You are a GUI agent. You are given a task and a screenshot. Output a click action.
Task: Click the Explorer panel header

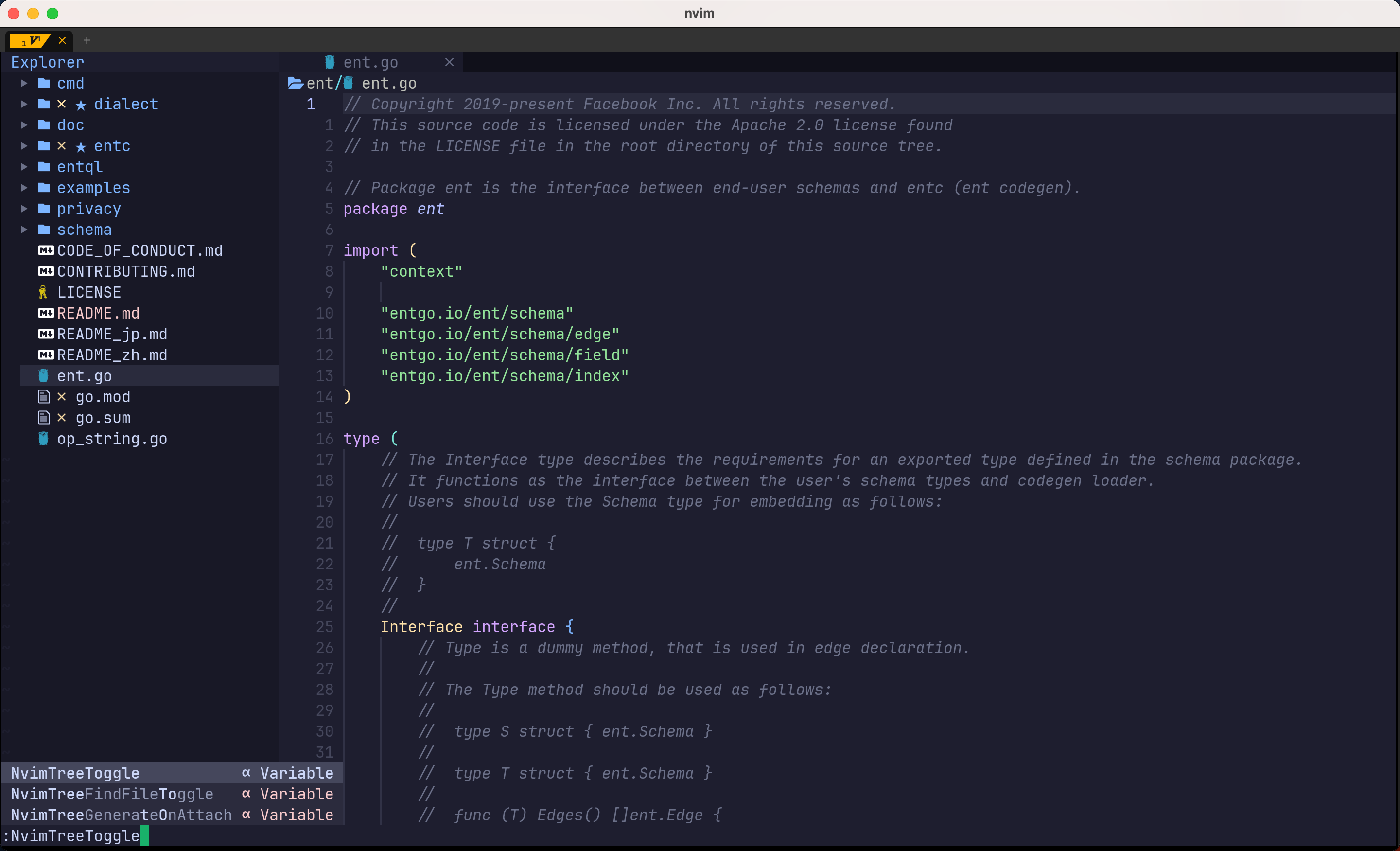(x=48, y=62)
